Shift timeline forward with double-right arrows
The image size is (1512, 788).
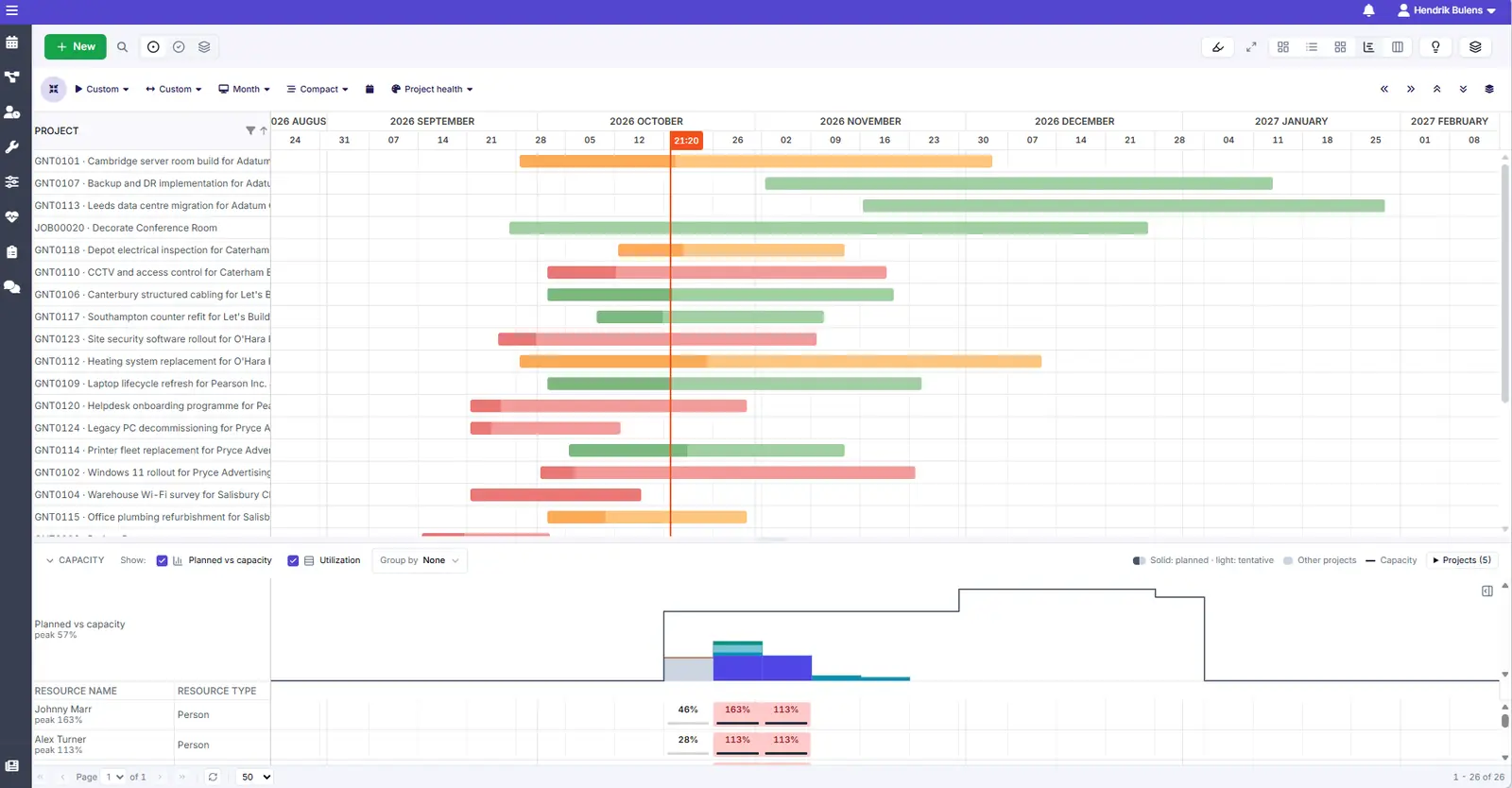pyautogui.click(x=1411, y=89)
